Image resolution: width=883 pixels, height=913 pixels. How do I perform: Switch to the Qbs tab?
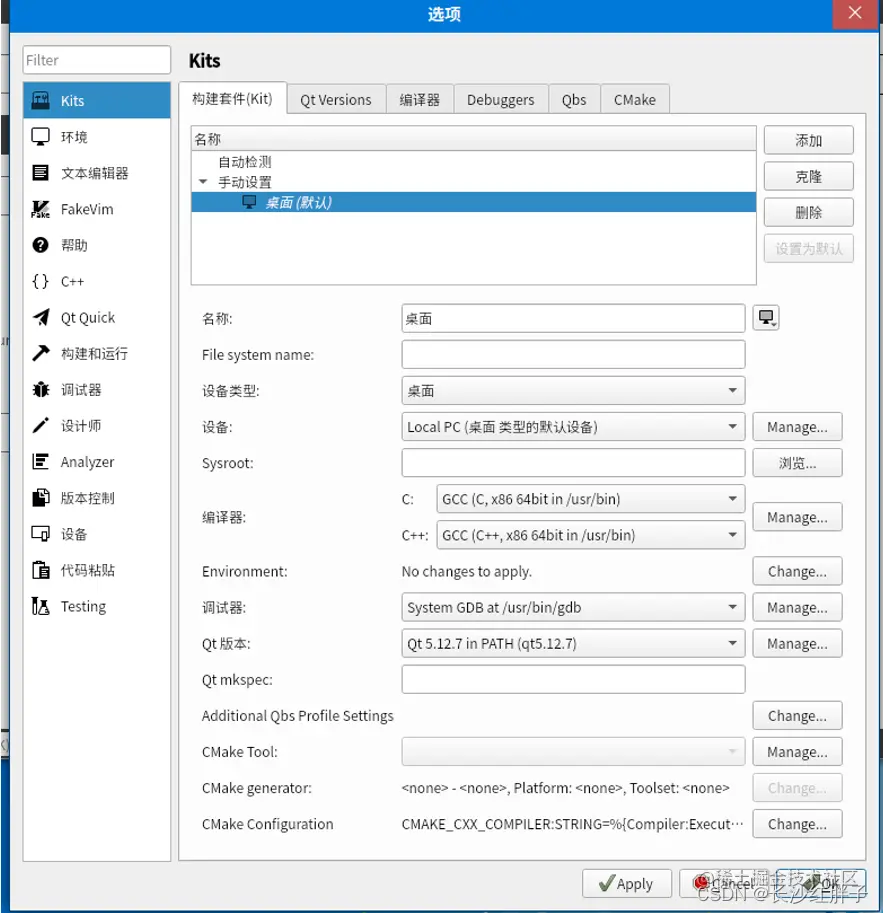click(574, 100)
